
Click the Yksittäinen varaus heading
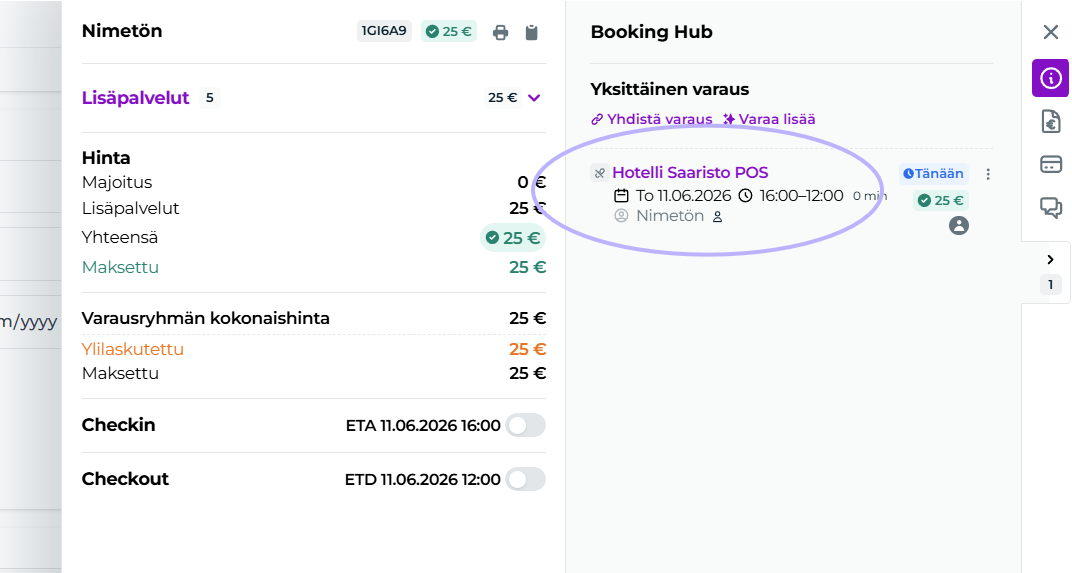point(669,89)
